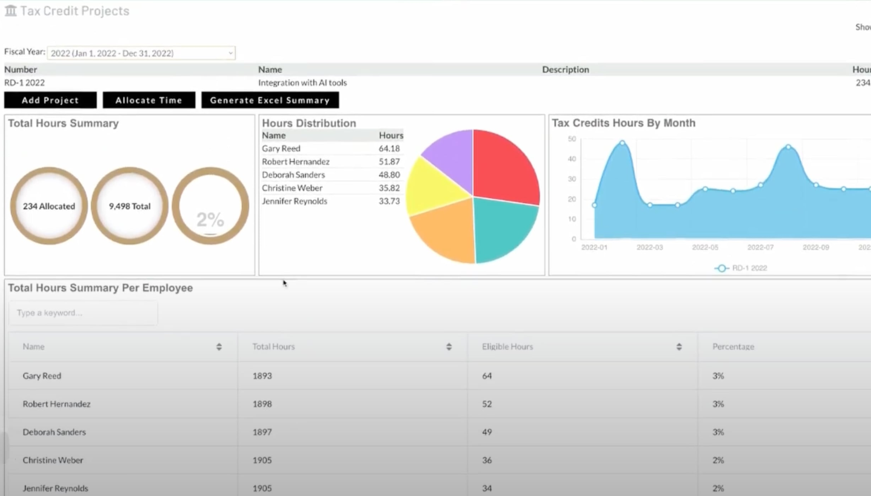Click the 9,498 Total donut chart
Screen dimensions: 871x496
(x=130, y=206)
